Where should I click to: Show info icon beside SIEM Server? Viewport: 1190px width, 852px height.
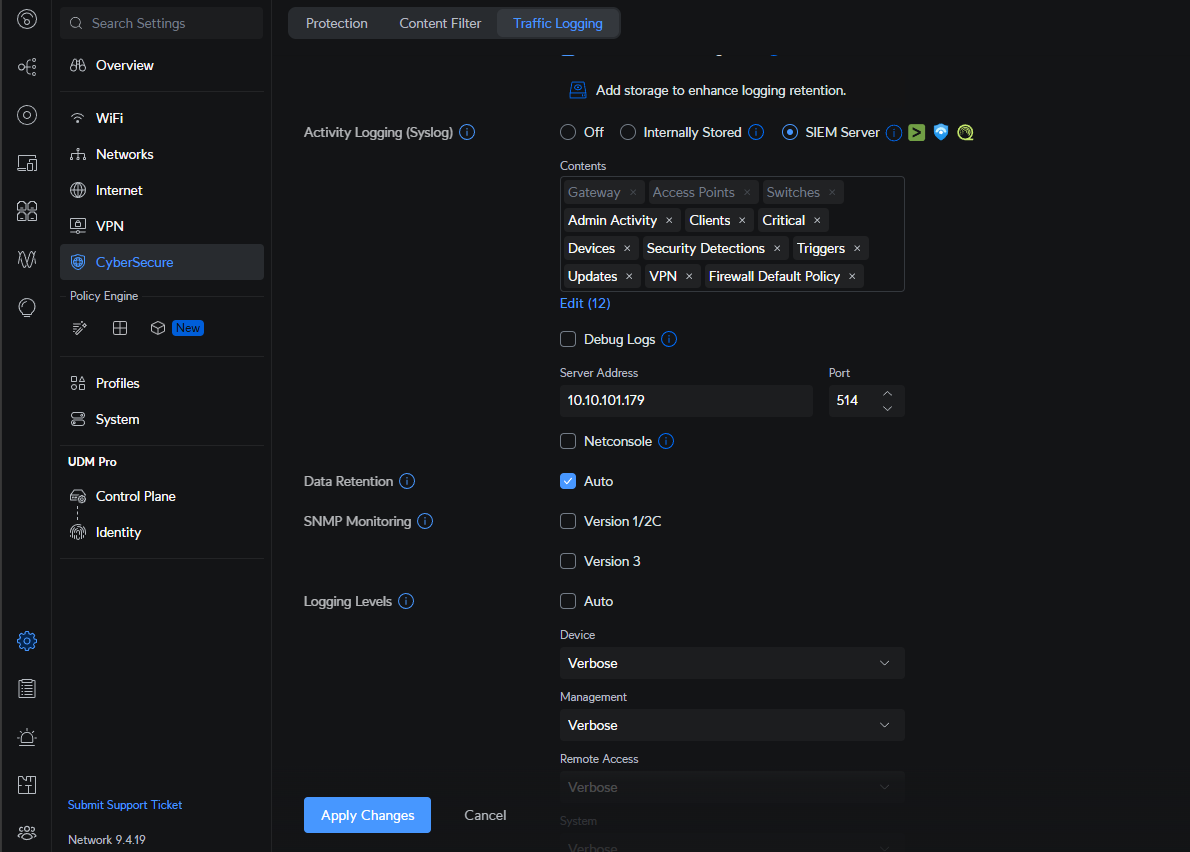coord(894,133)
